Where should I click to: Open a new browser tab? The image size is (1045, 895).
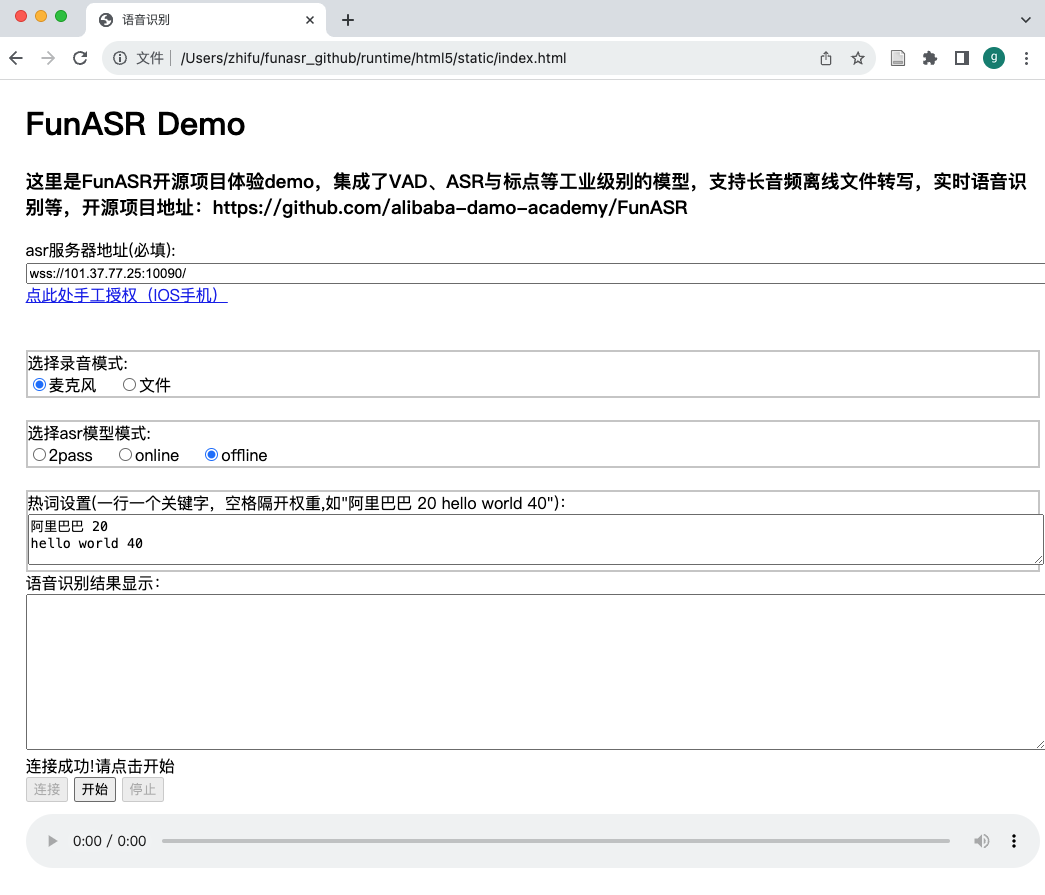[x=347, y=20]
